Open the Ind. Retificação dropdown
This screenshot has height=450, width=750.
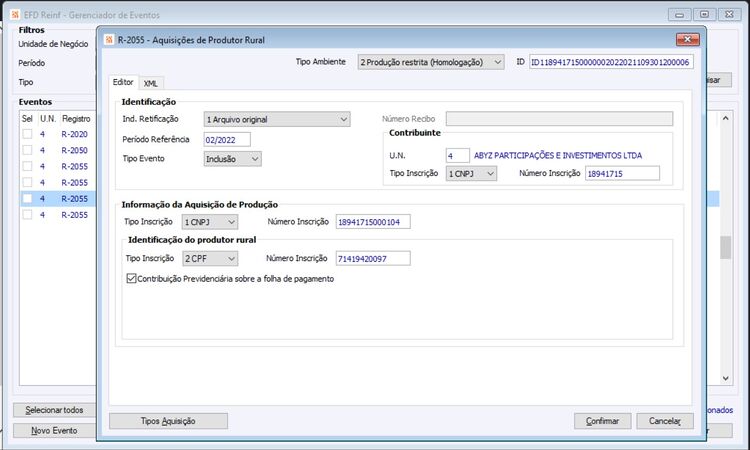(277, 119)
